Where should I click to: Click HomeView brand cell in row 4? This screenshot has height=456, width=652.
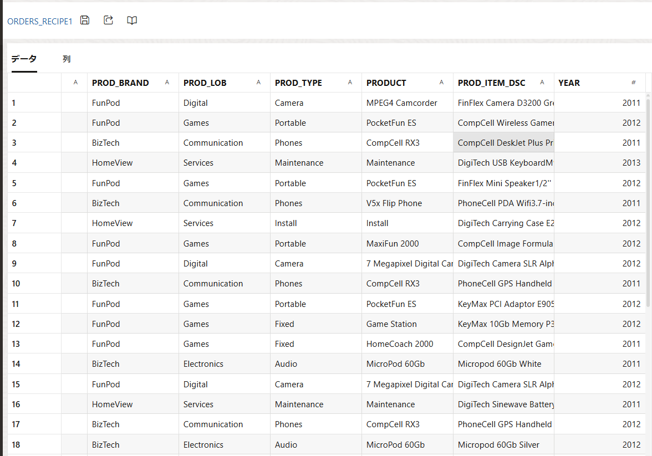point(133,163)
